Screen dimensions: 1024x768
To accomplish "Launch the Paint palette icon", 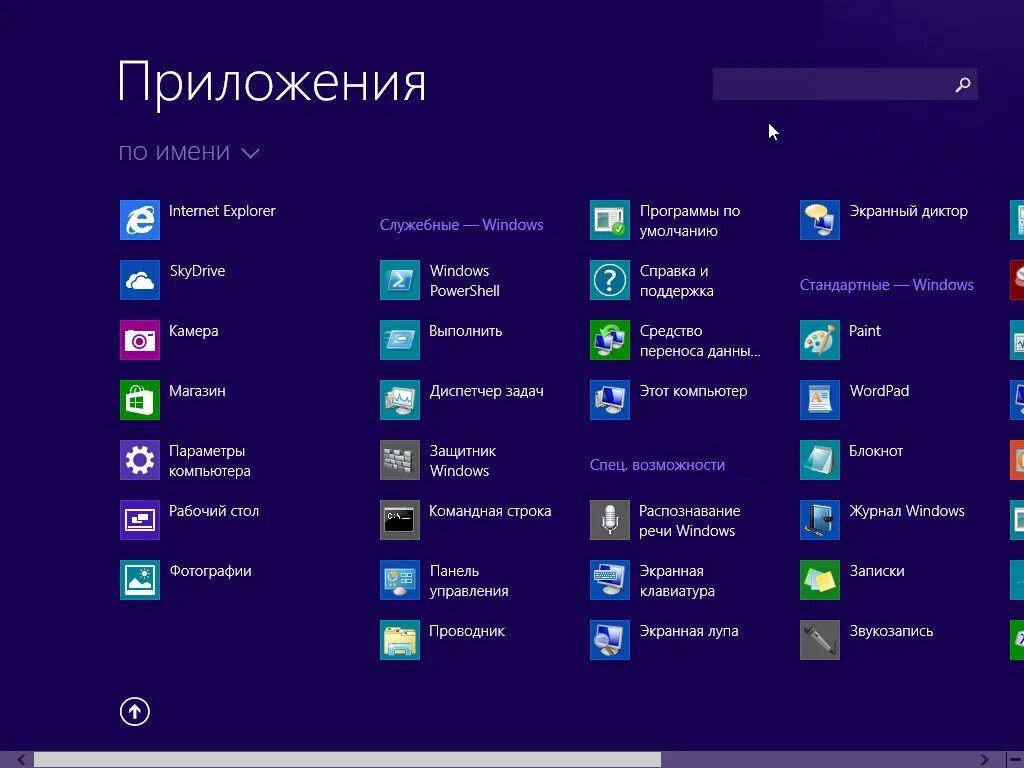I will coord(820,340).
